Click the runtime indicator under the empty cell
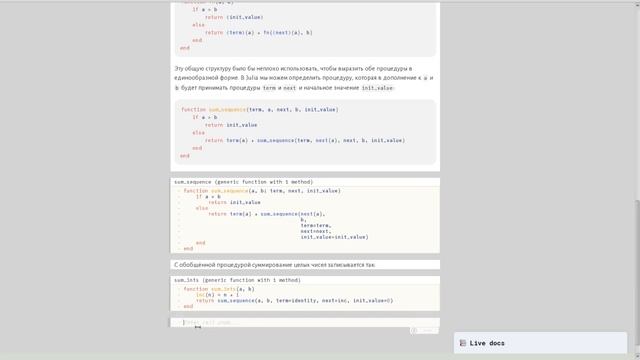Screen dimensions: 640x360 424,331
